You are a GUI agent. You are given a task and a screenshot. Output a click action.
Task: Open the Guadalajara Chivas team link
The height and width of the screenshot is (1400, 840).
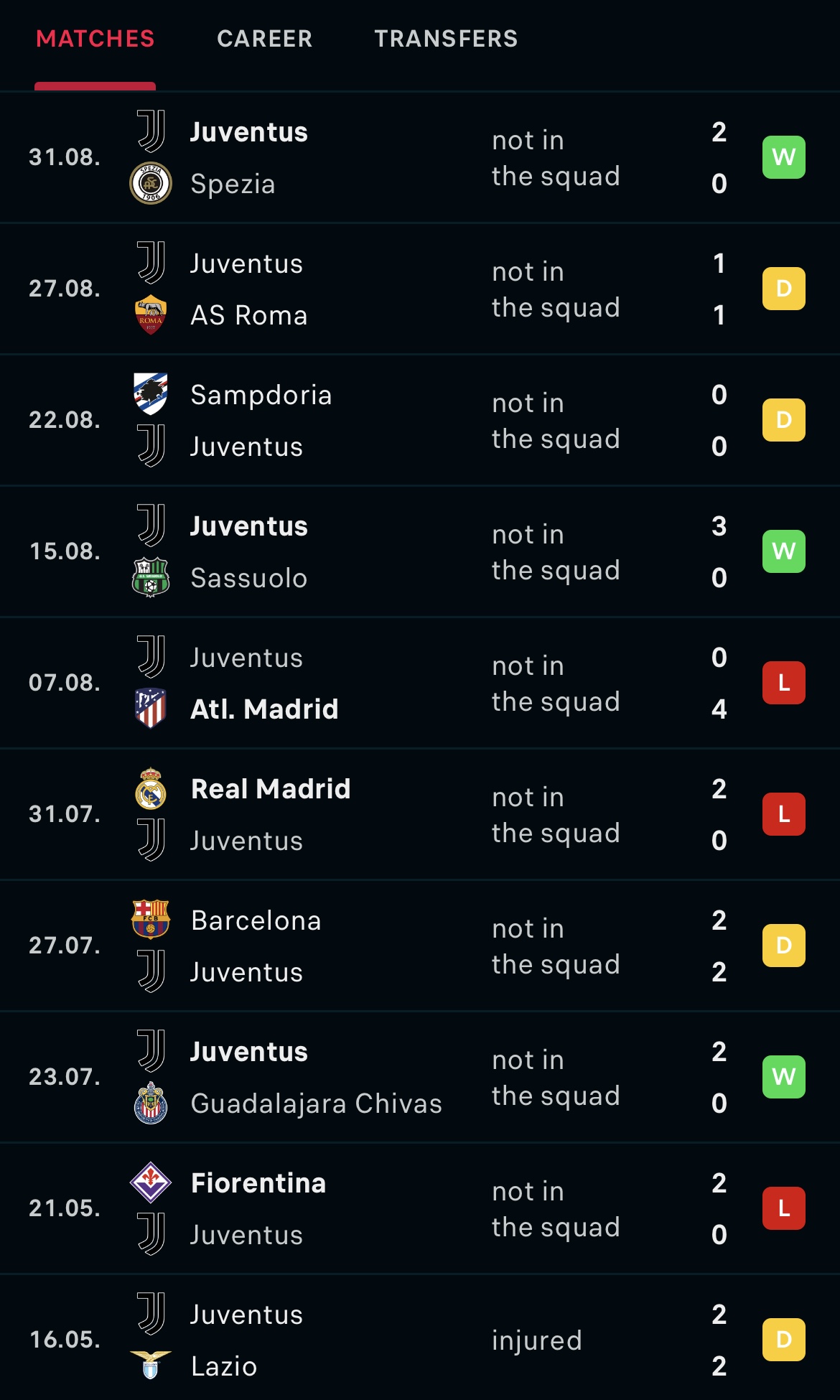(316, 1103)
